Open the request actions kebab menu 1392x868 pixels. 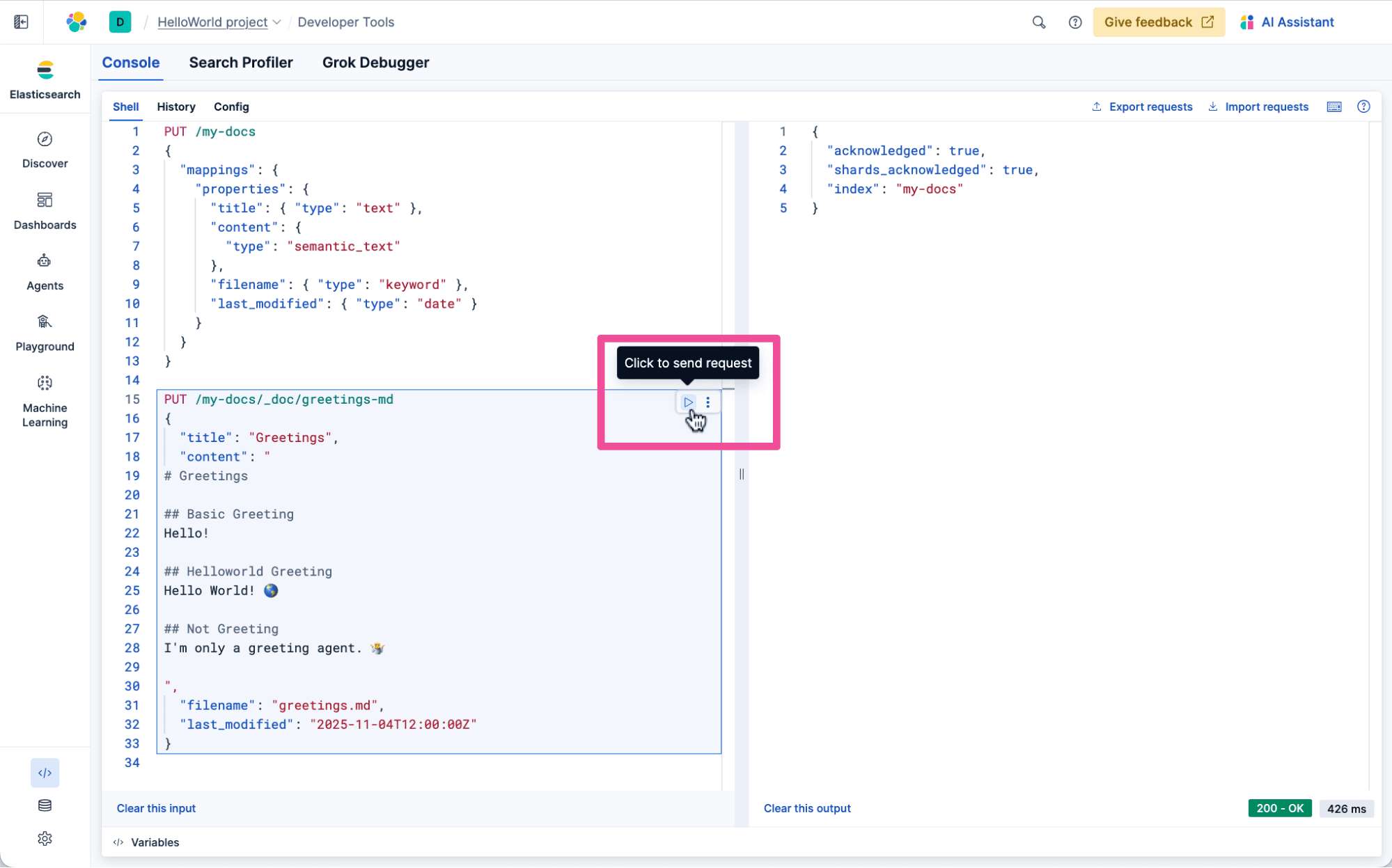(707, 402)
